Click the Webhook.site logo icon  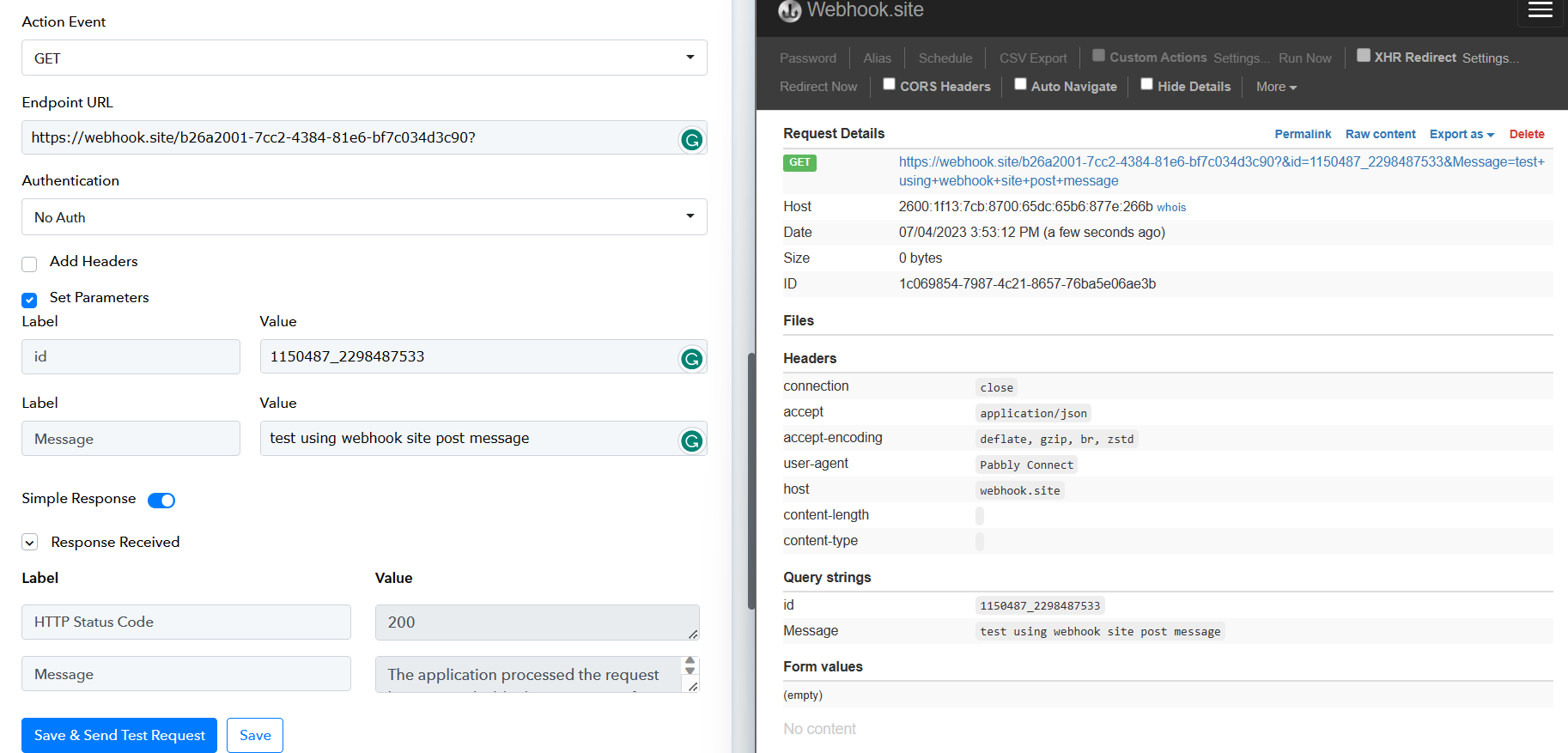click(789, 11)
